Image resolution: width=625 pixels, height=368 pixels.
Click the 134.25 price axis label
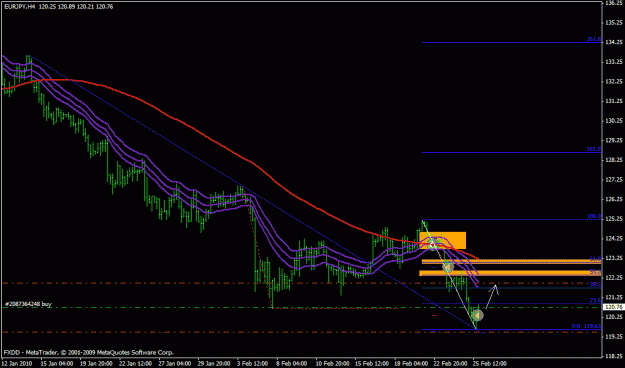click(x=614, y=42)
